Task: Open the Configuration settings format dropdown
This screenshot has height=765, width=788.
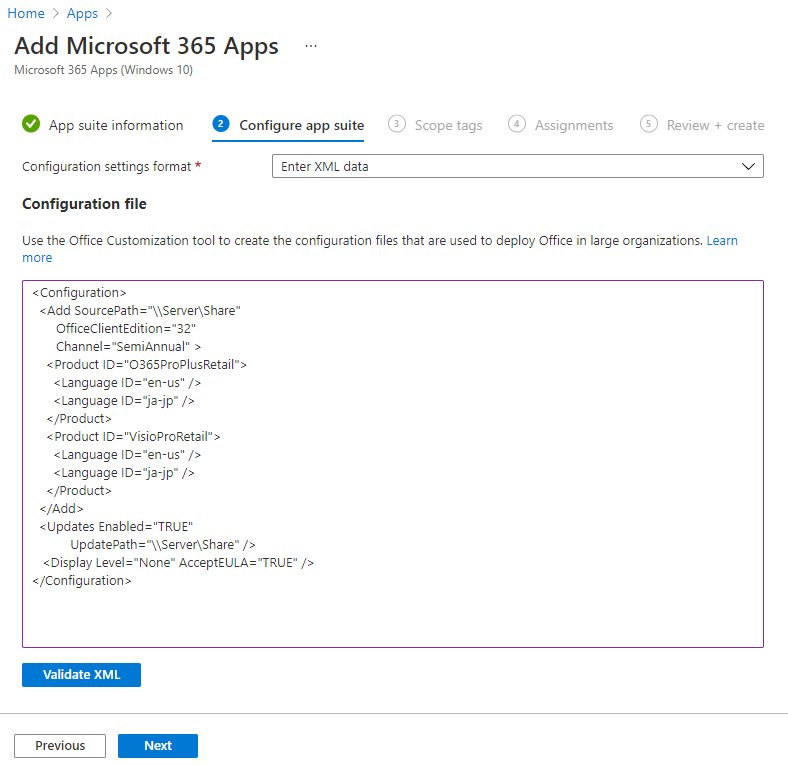Action: tap(518, 166)
